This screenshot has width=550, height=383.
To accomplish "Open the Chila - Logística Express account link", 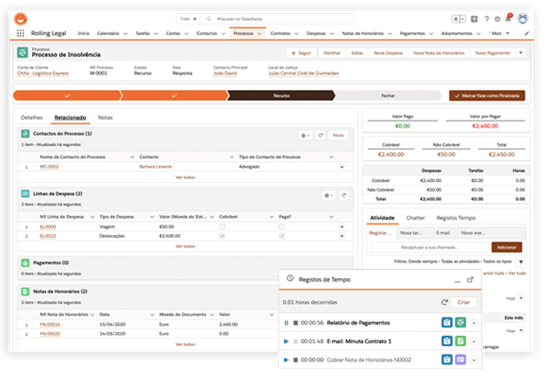I will [x=43, y=73].
